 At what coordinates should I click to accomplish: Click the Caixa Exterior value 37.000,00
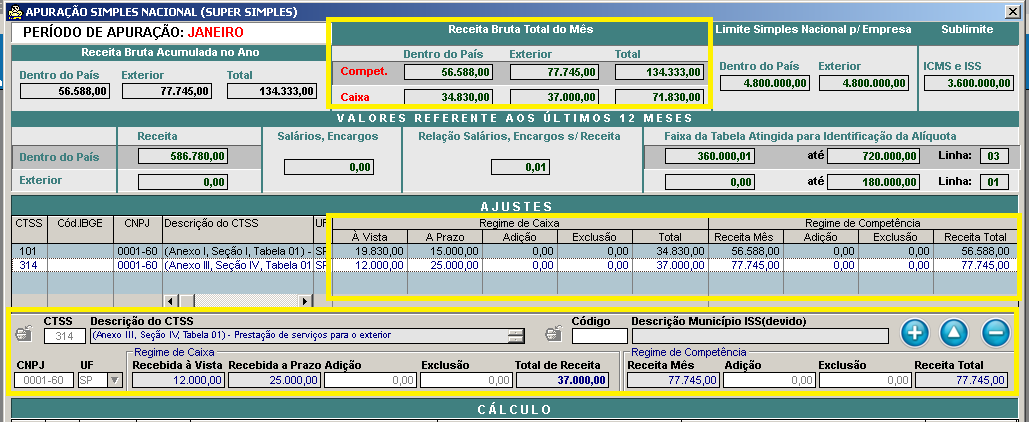pyautogui.click(x=553, y=97)
